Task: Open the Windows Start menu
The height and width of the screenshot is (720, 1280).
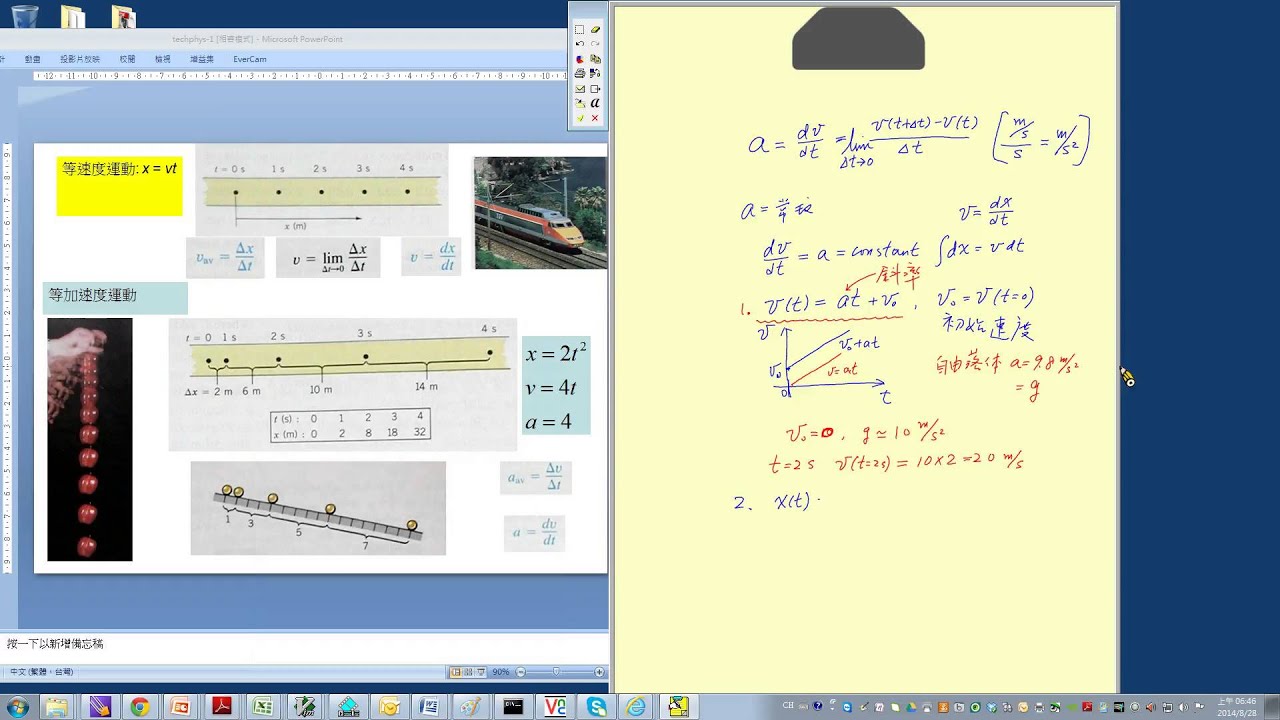Action: pyautogui.click(x=18, y=707)
